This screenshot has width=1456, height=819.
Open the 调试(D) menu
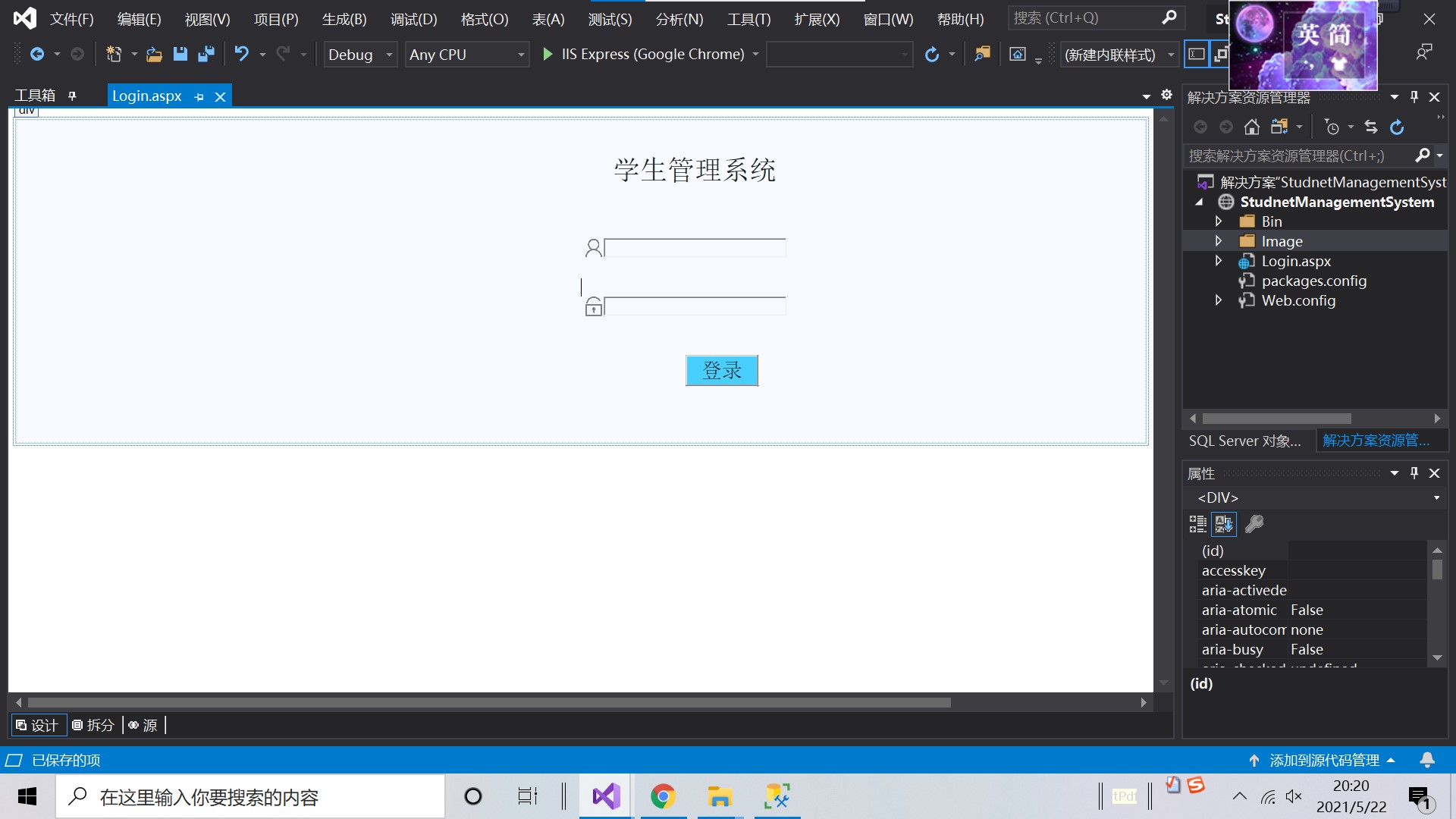(413, 19)
